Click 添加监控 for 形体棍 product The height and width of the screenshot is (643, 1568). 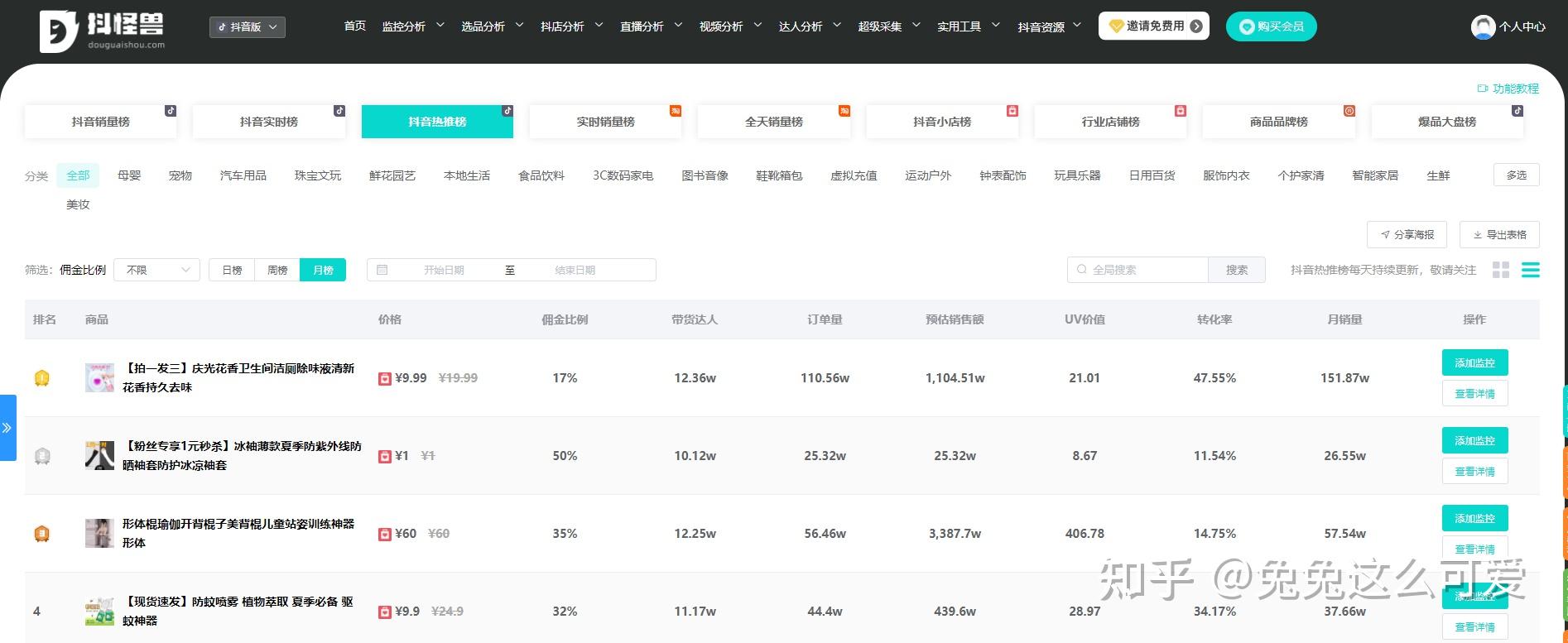1474,518
